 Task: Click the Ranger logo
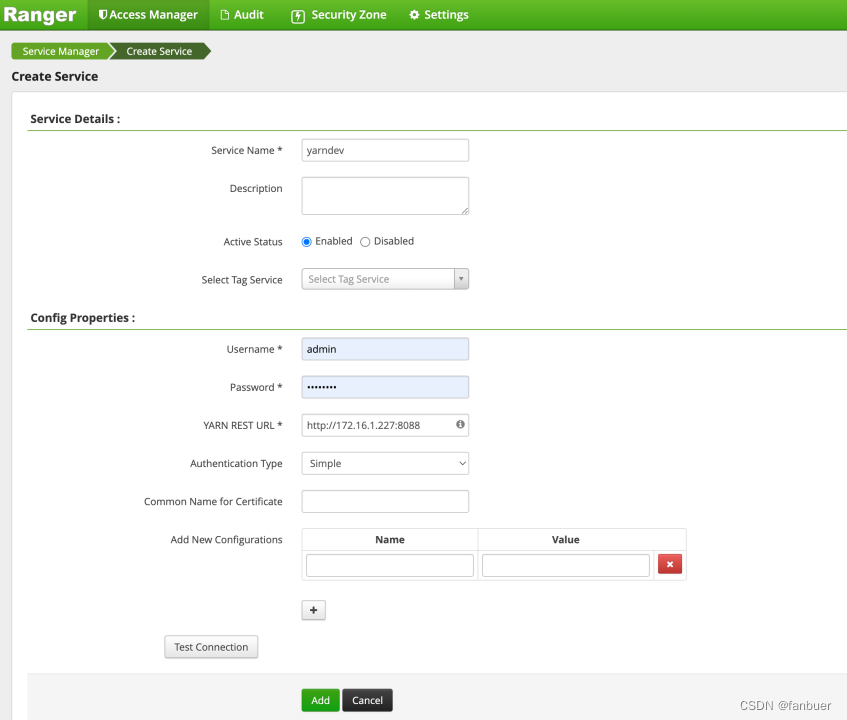tap(39, 15)
